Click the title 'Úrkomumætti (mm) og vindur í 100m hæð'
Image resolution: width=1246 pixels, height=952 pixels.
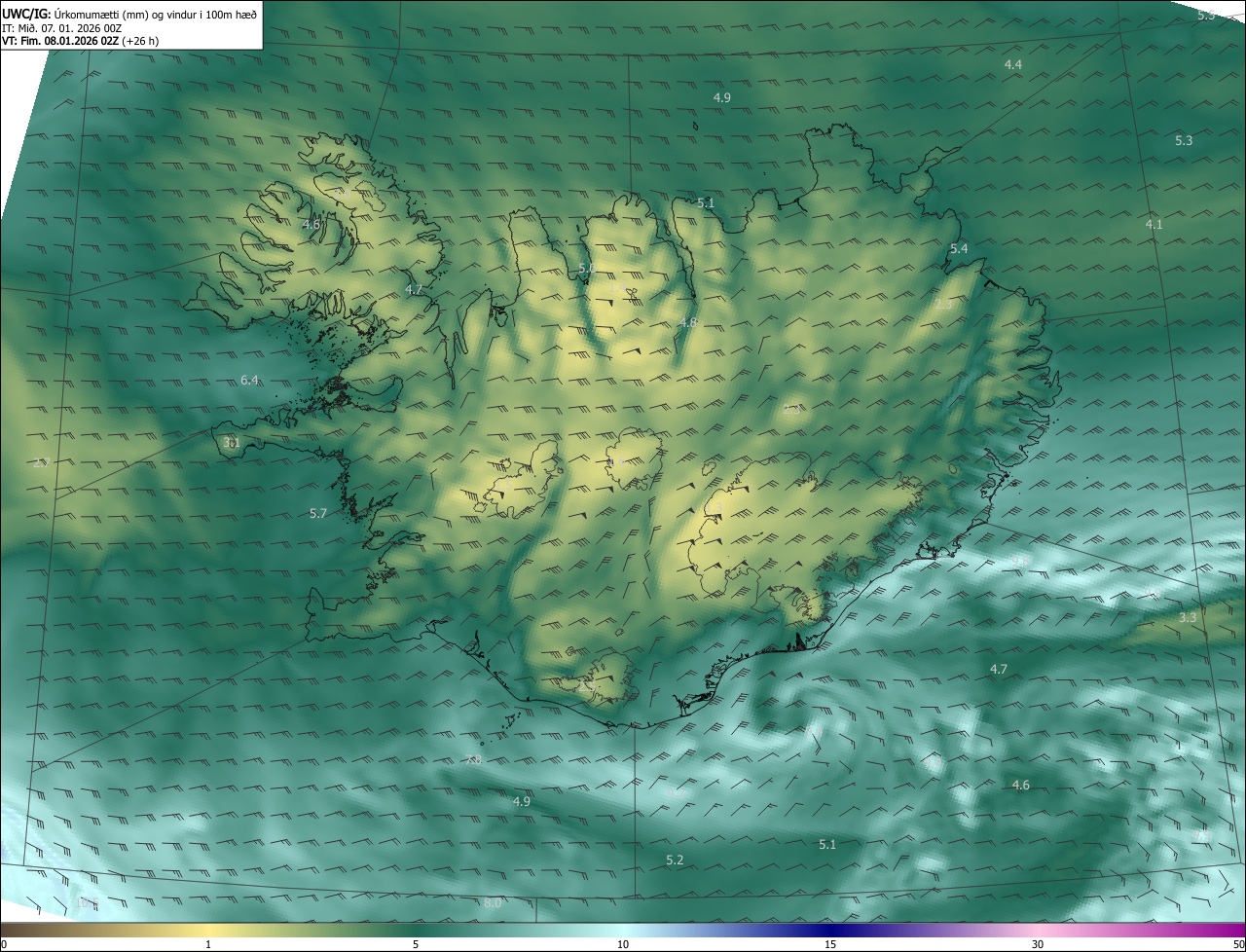point(155,14)
